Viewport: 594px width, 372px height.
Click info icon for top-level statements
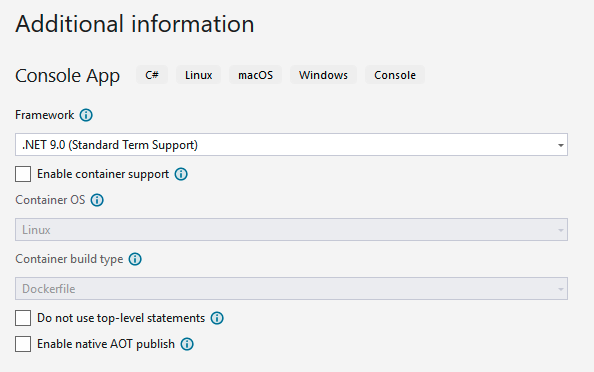click(x=217, y=318)
